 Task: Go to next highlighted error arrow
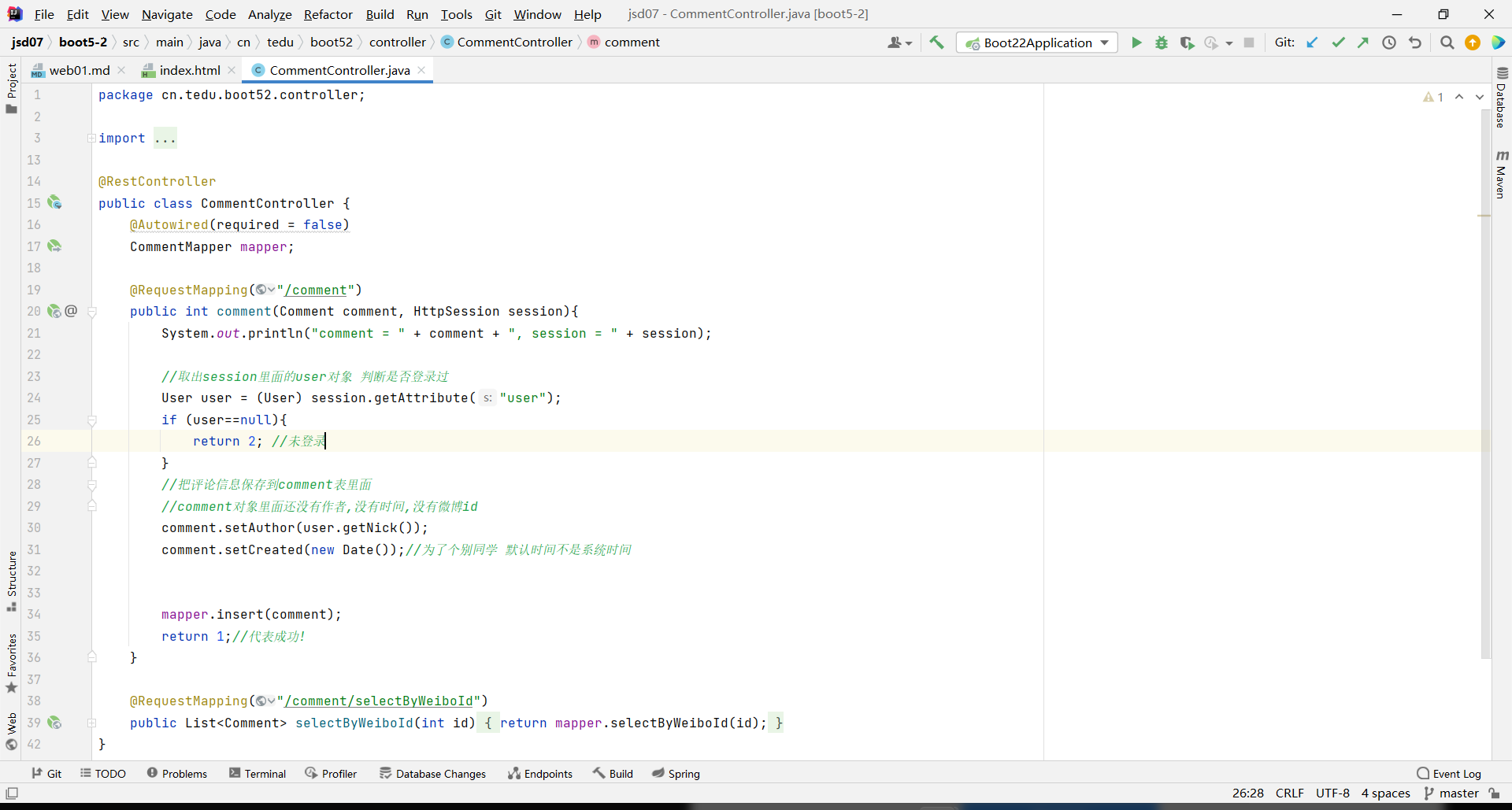(1480, 97)
